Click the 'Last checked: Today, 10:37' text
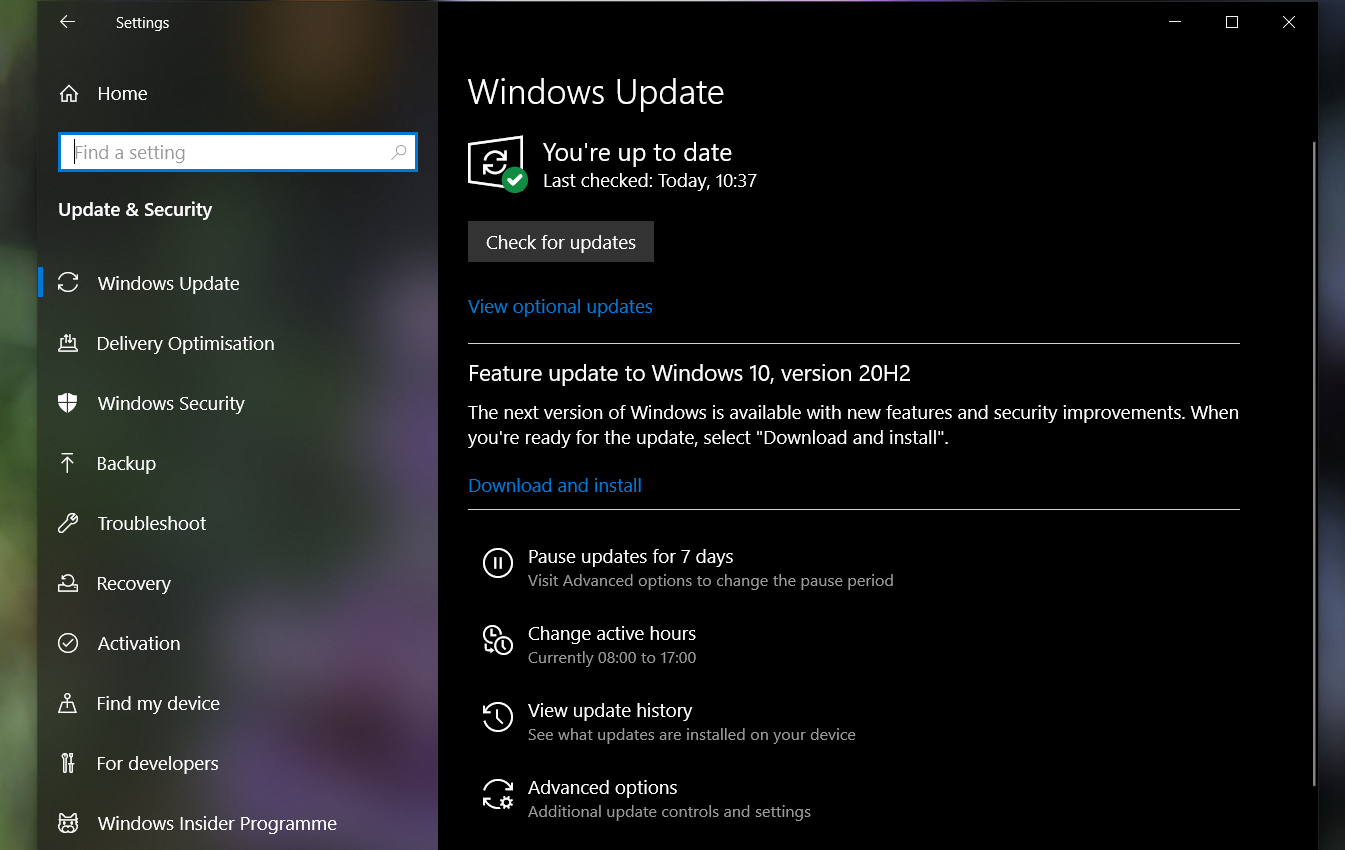Screen dimensions: 1345x850 pos(650,181)
